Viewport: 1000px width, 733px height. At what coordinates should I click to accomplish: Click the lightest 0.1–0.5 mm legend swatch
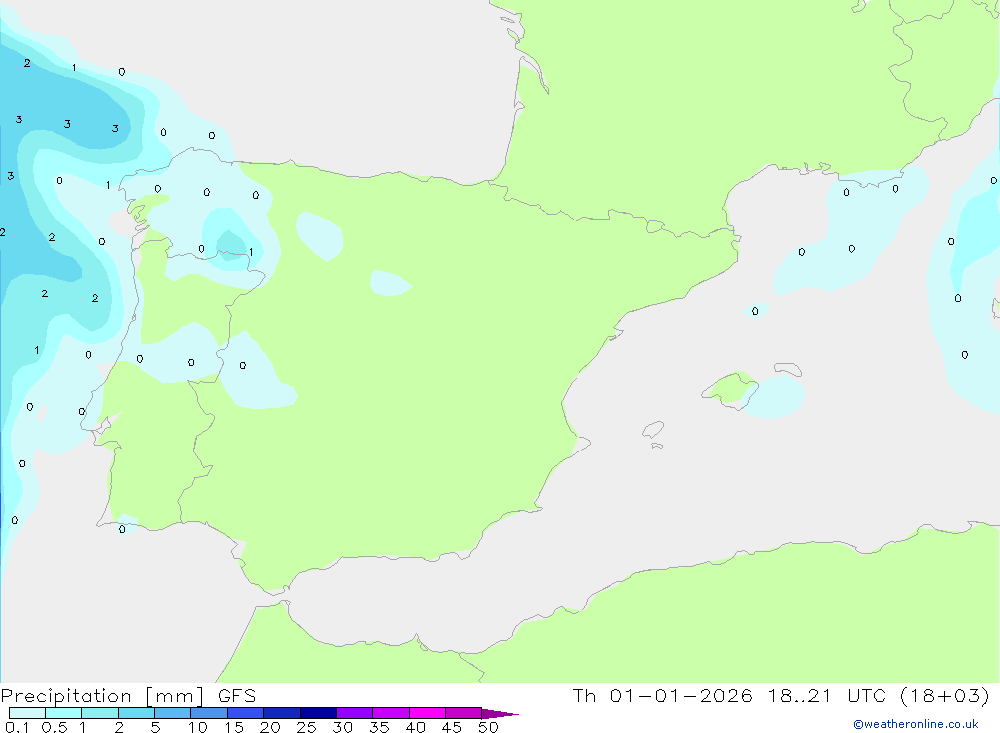tap(27, 713)
